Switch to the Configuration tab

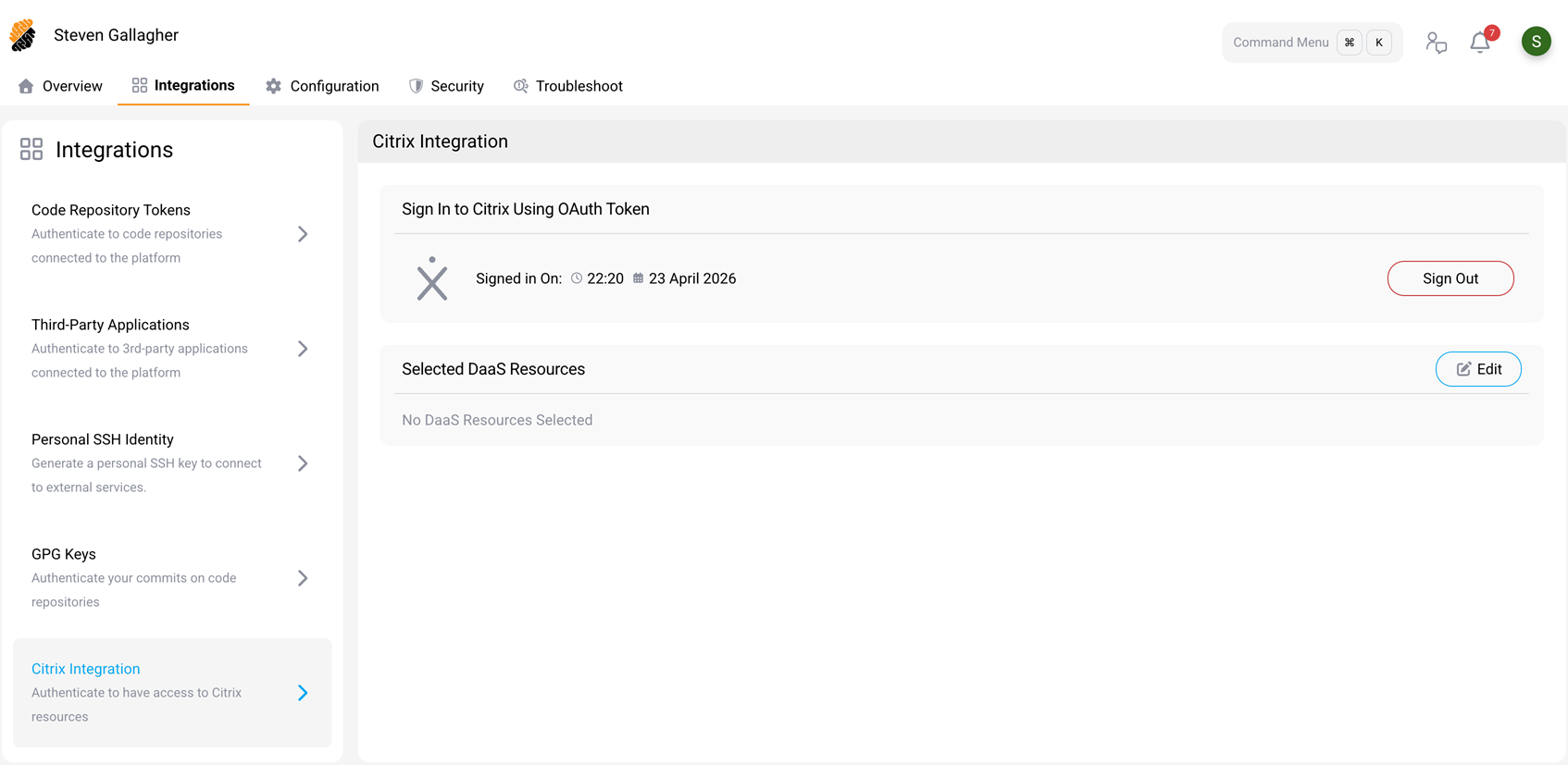[x=322, y=86]
